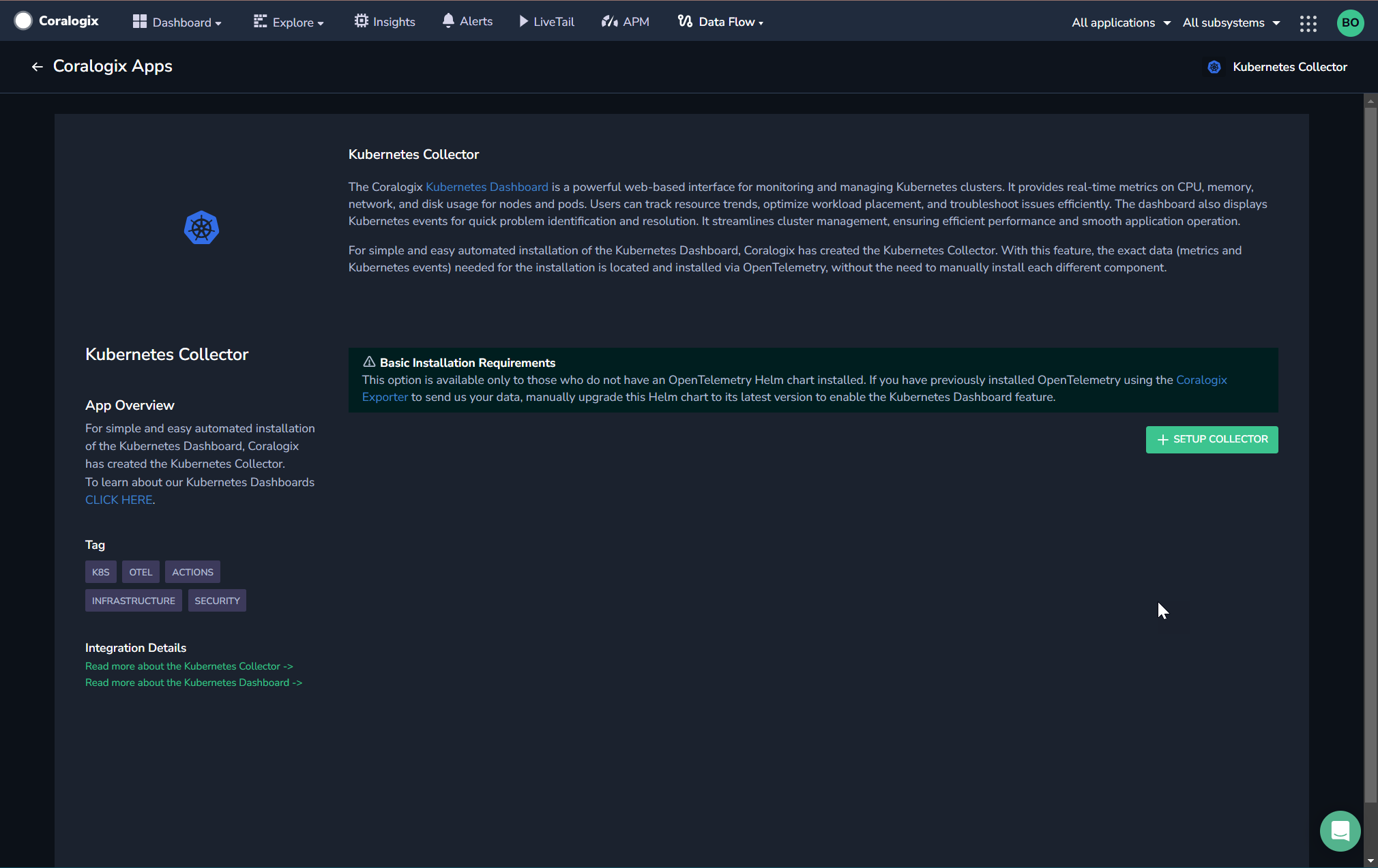Click the Coralogix Apps page title
This screenshot has height=868, width=1378.
point(113,66)
